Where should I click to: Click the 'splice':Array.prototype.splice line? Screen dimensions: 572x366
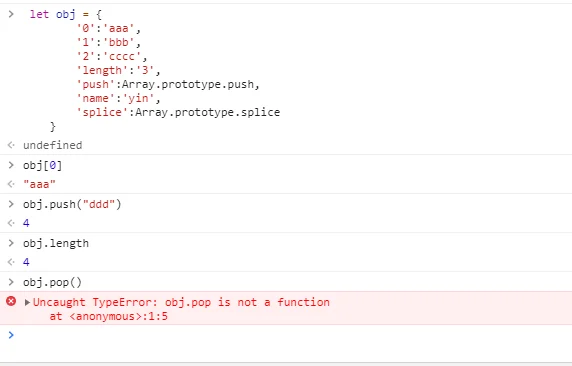(x=178, y=112)
